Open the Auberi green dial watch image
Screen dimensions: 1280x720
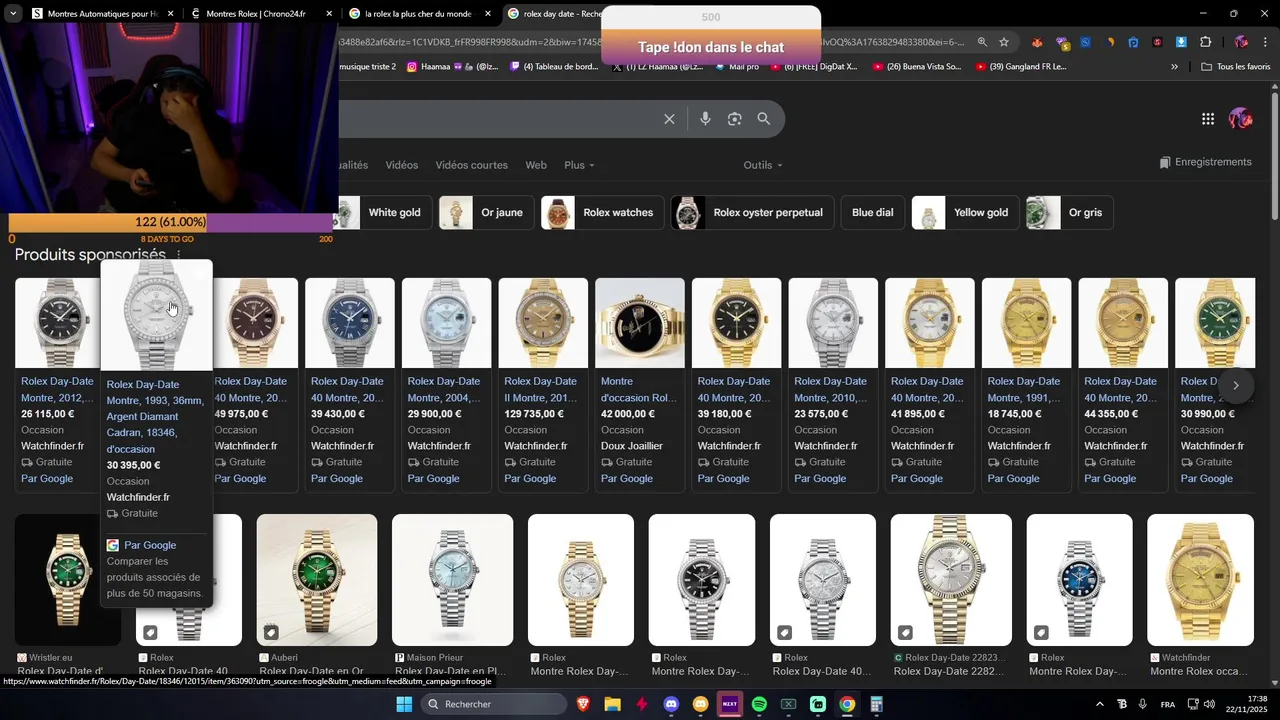click(x=317, y=580)
